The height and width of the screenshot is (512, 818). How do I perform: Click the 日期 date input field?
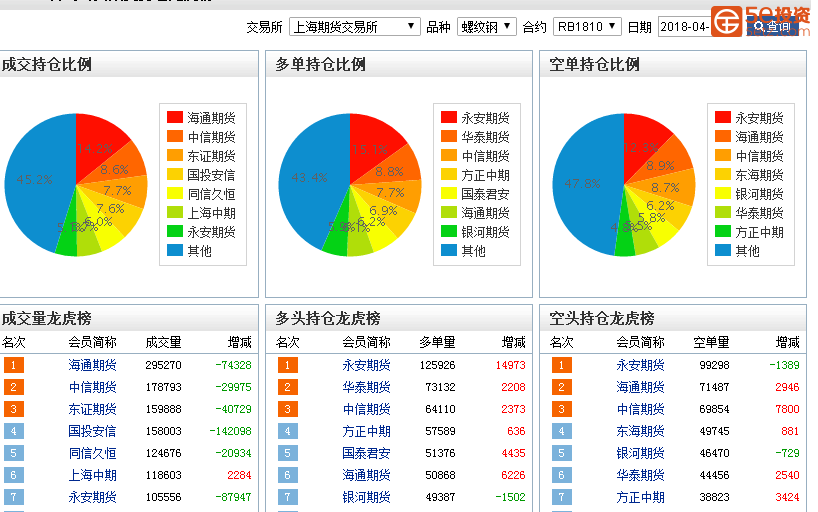685,27
